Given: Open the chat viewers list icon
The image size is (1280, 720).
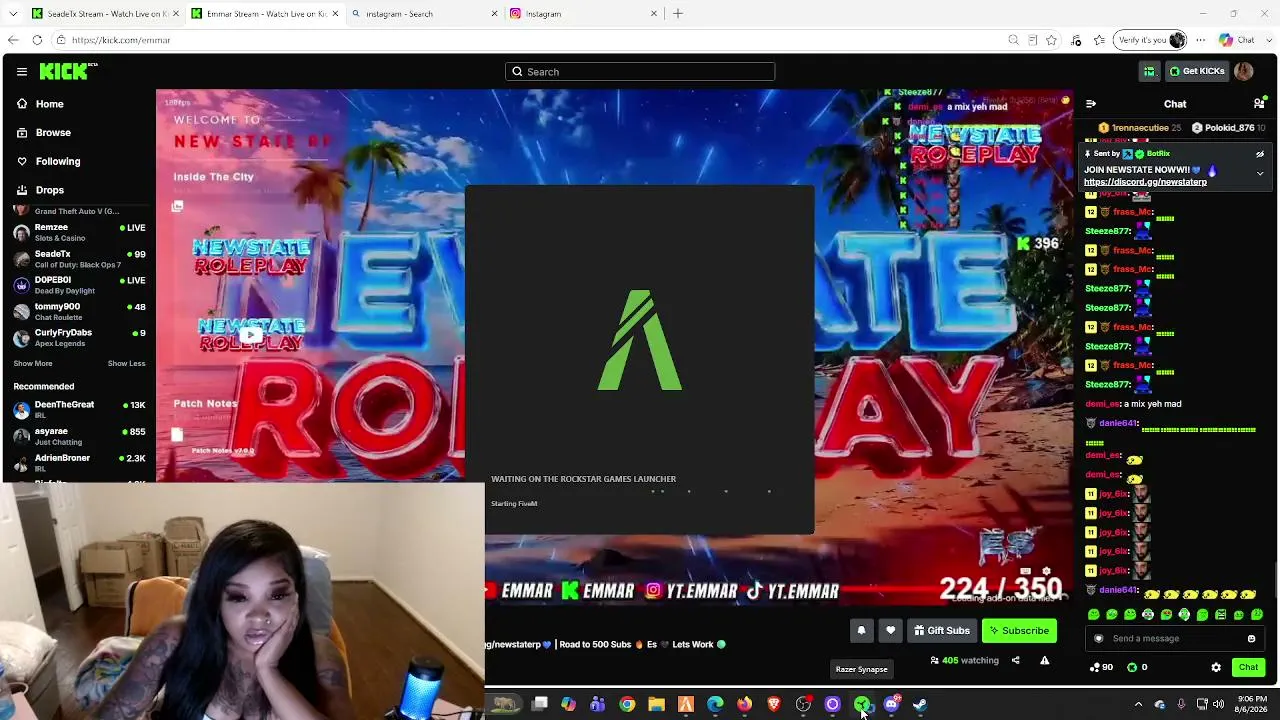Looking at the screenshot, I should coord(1259,104).
